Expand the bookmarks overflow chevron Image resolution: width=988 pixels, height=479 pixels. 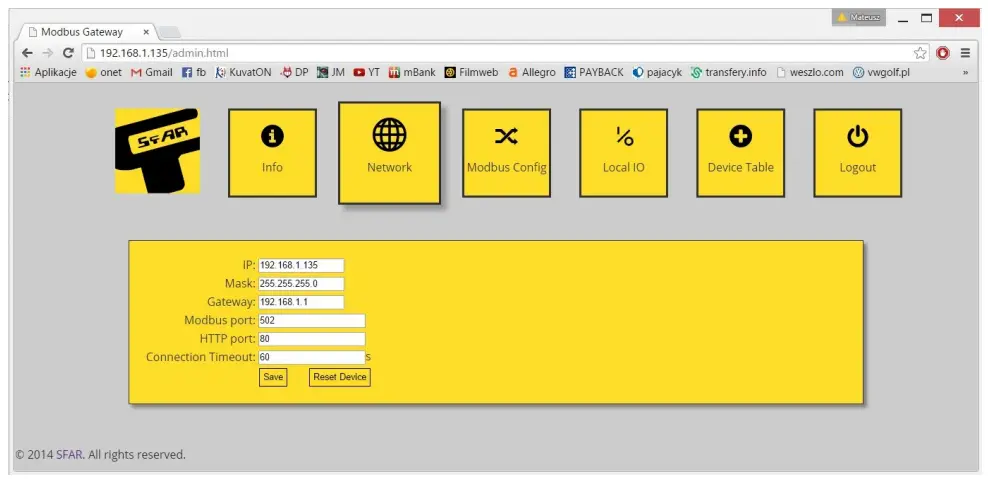pos(965,72)
